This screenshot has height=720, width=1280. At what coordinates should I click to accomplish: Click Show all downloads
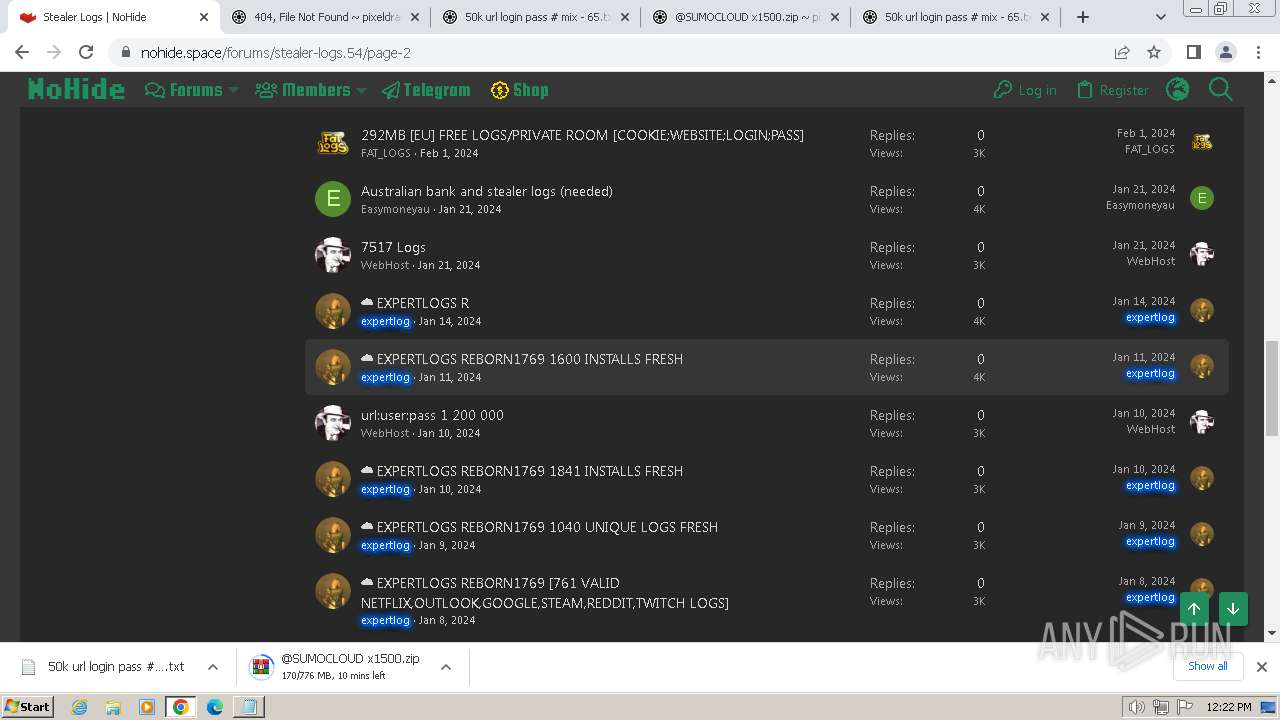(1207, 666)
